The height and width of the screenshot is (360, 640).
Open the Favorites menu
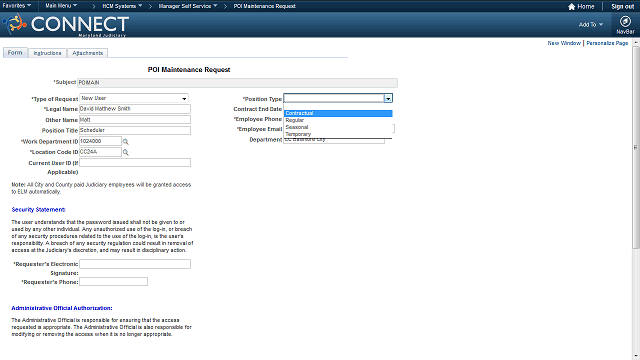tap(17, 6)
